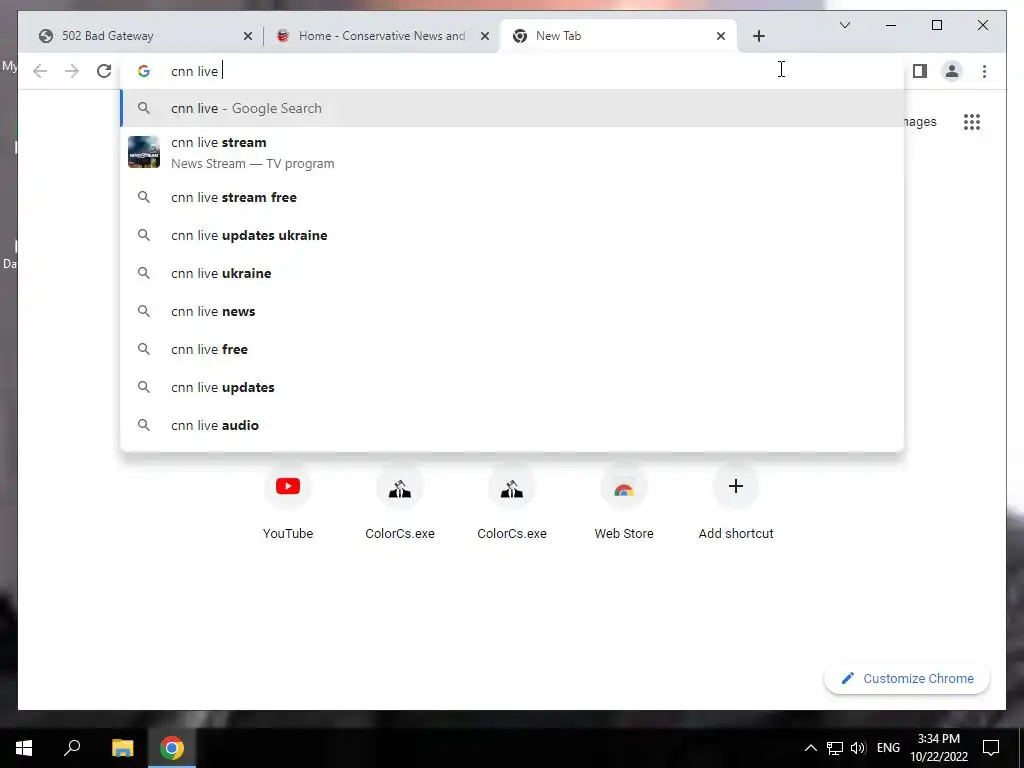Select the 'cnn live updates' suggestion
Viewport: 1024px width, 768px height.
coord(513,387)
